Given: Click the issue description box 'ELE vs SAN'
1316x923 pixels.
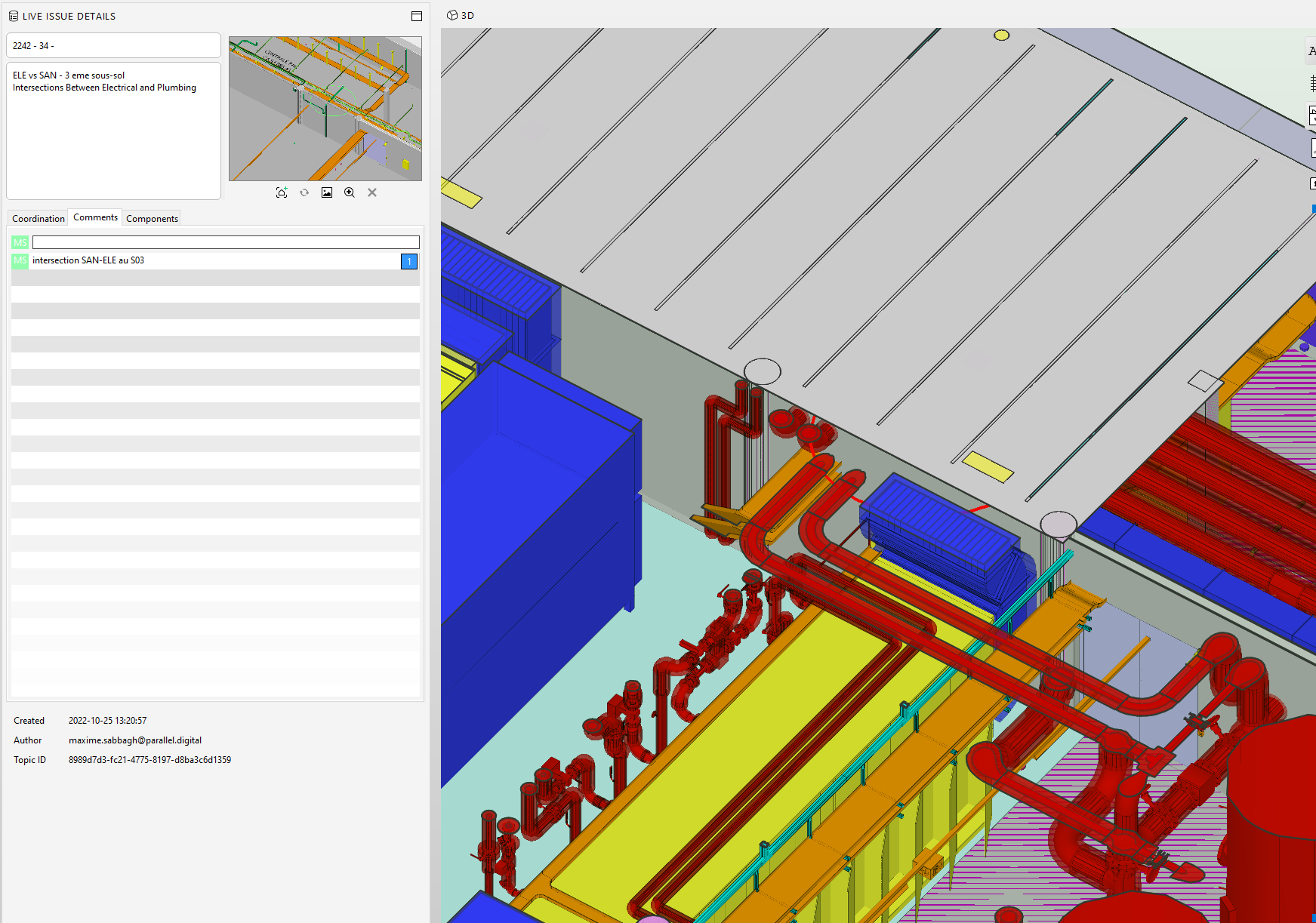Looking at the screenshot, I should coord(113,131).
